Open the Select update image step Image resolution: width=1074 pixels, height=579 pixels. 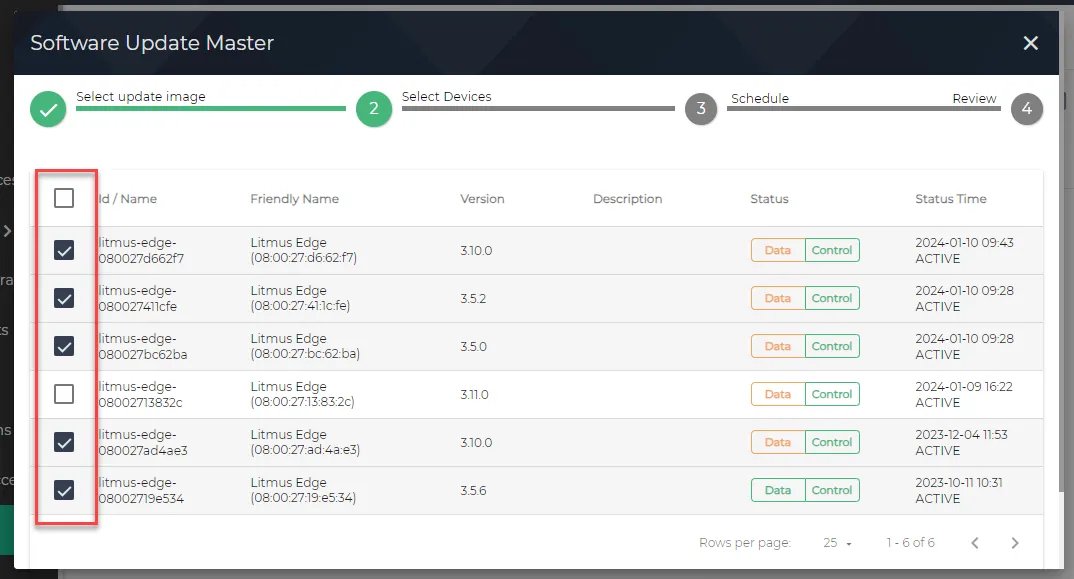click(140, 97)
